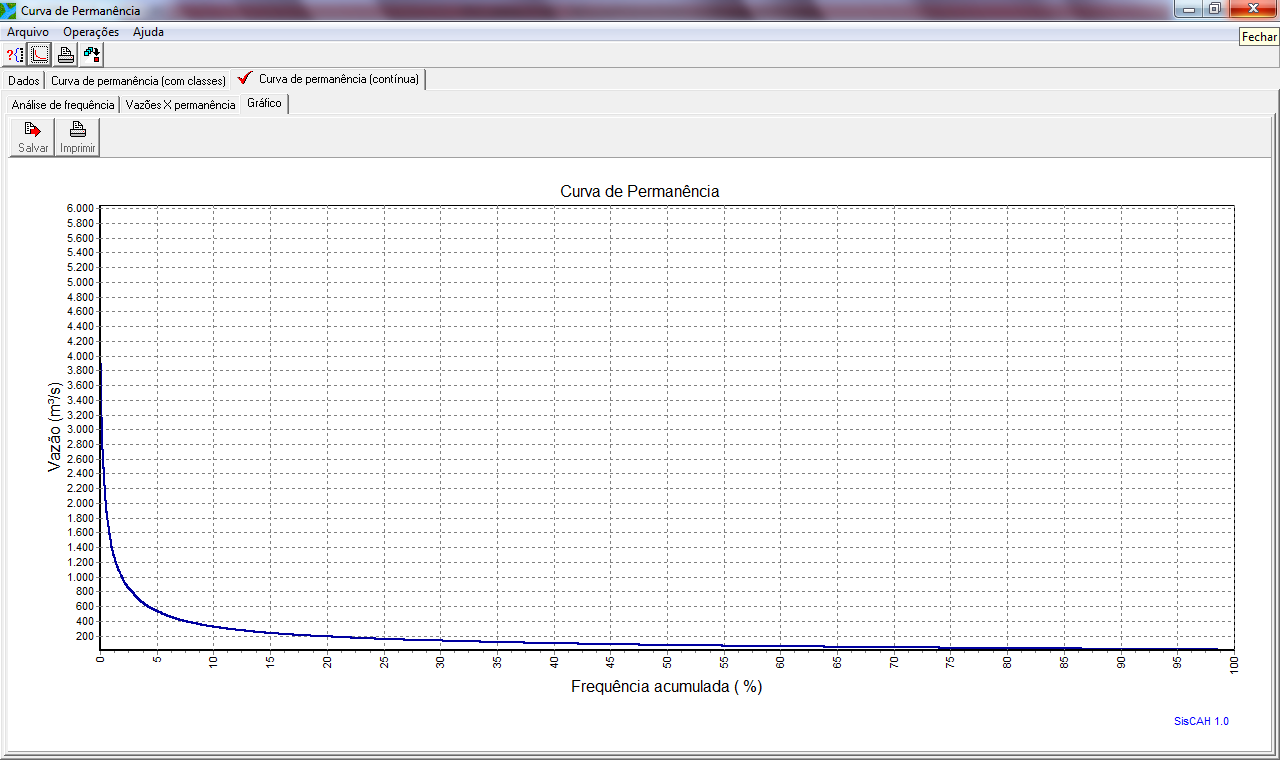Image resolution: width=1280 pixels, height=760 pixels.
Task: Click the export data toolbar icon
Action: 92,55
